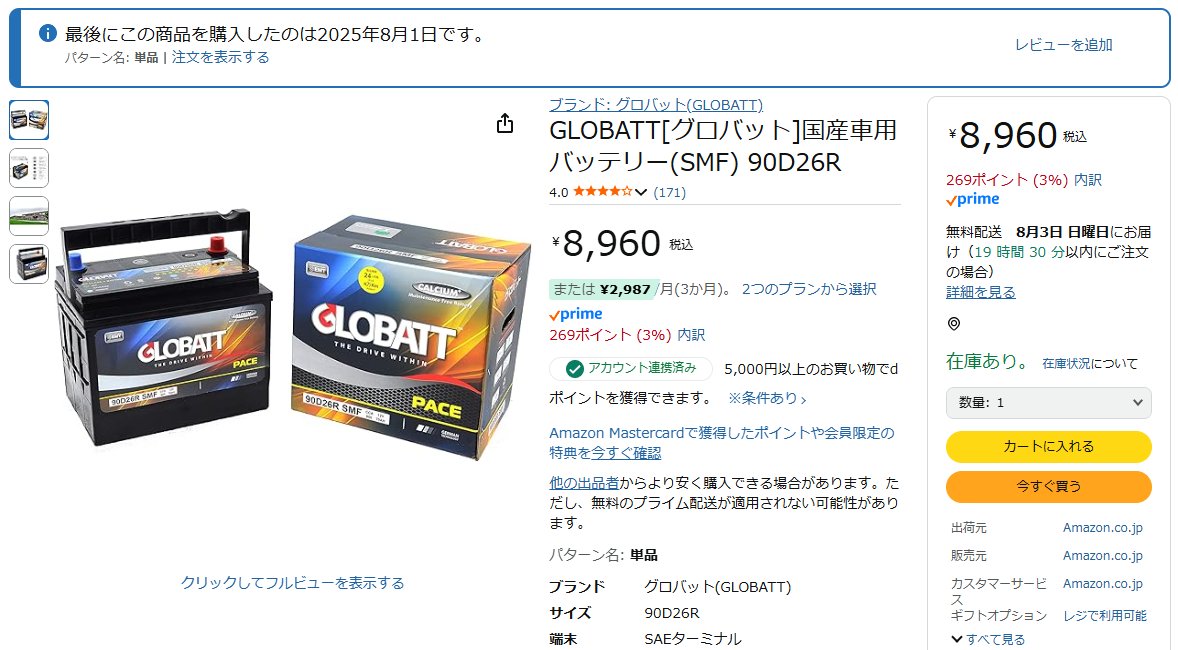Select the third landscape thumbnail
Image resolution: width=1178 pixels, height=650 pixels.
pos(29,216)
